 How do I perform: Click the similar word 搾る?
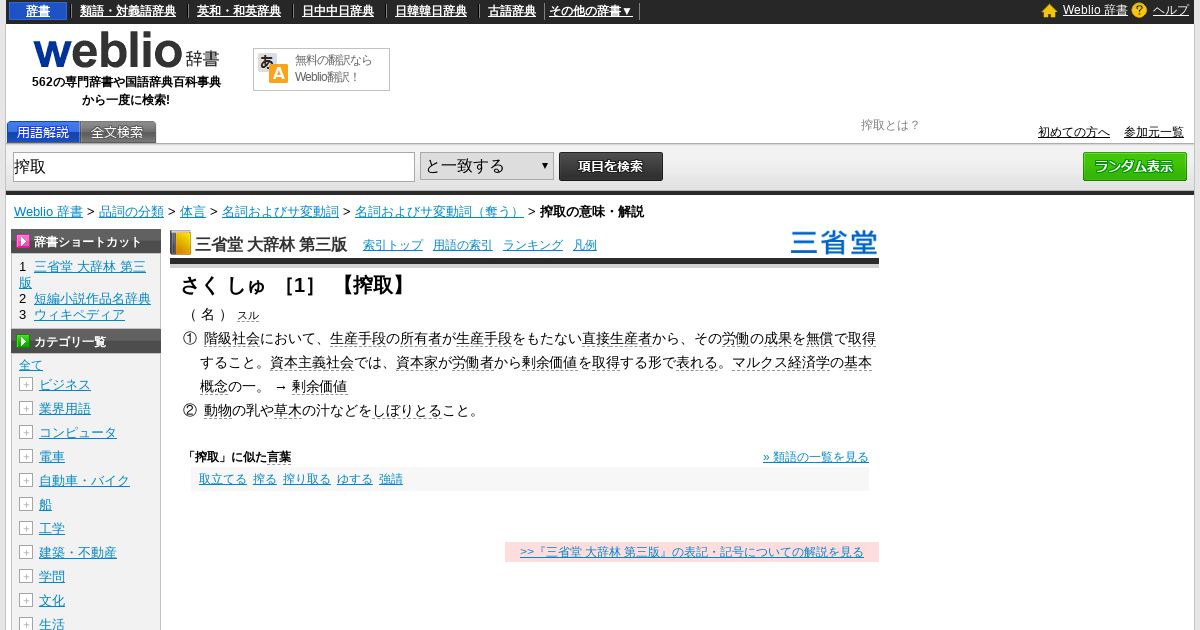265,479
